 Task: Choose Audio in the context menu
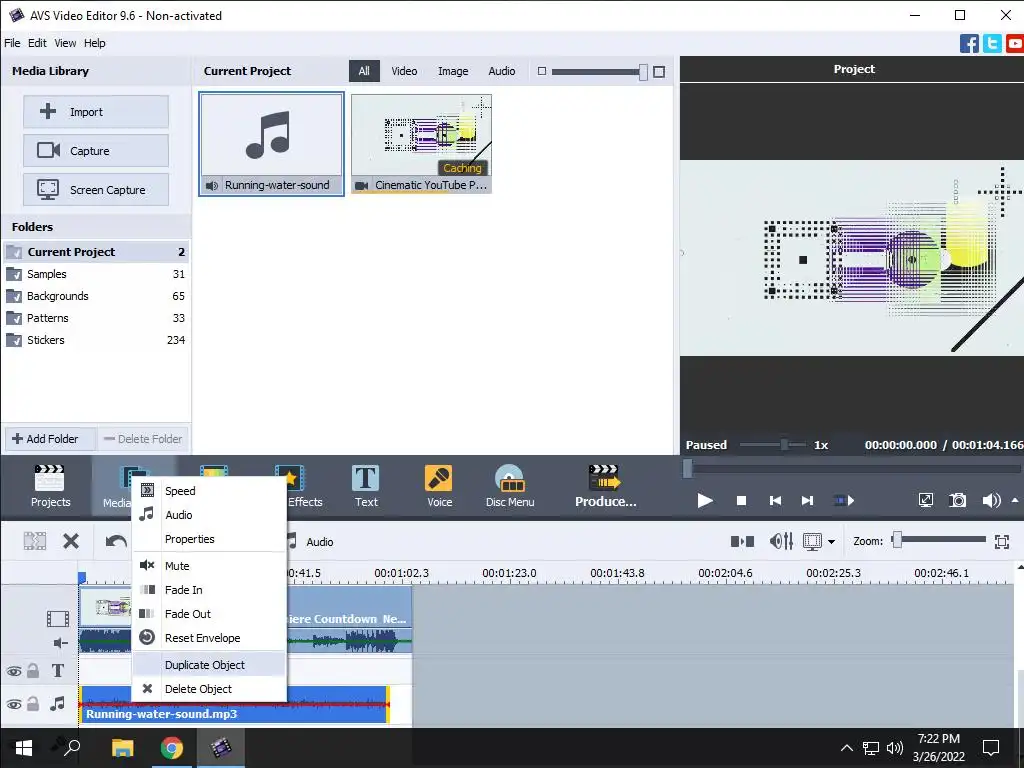click(209, 515)
